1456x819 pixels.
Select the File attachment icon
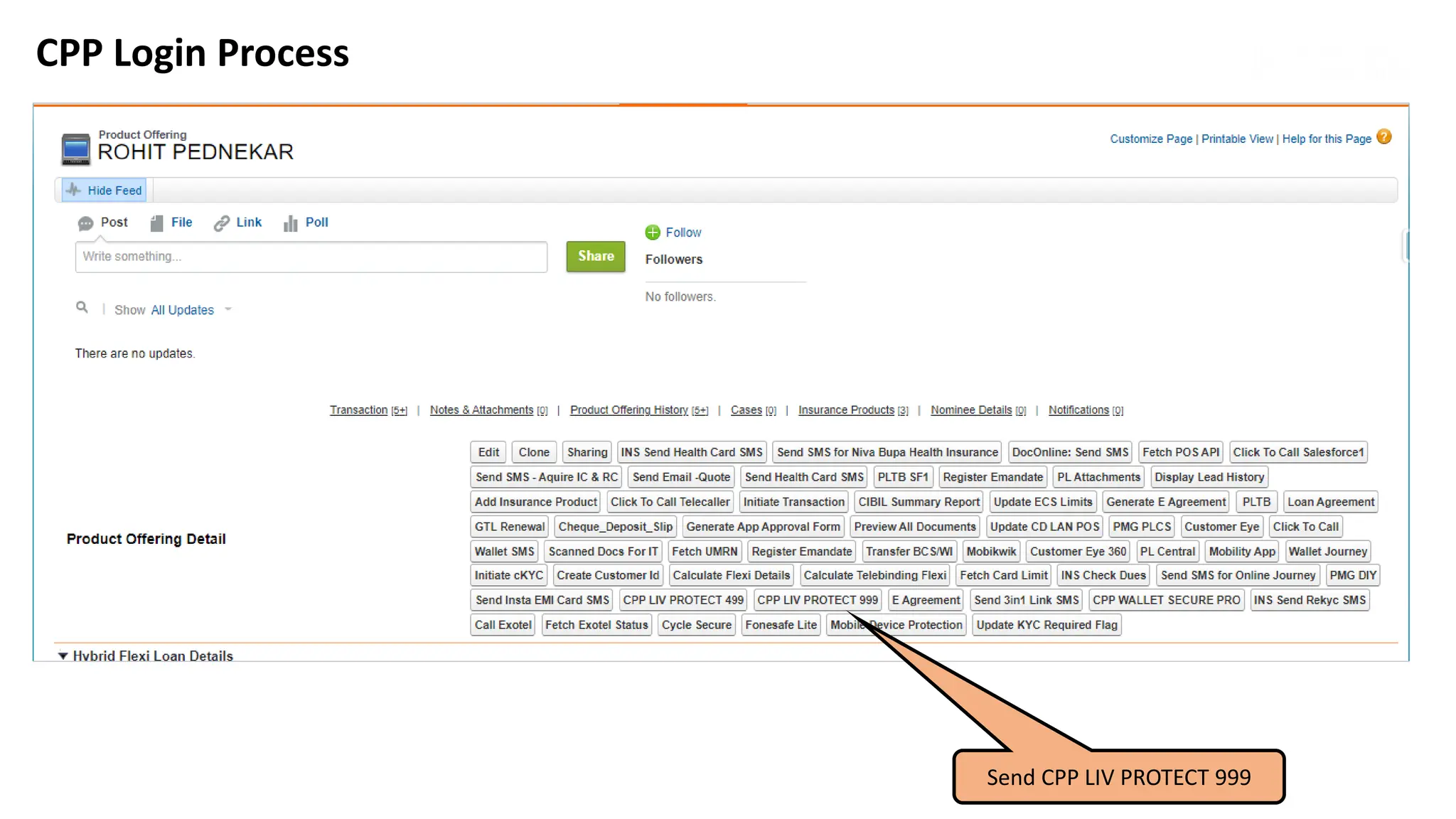157,223
